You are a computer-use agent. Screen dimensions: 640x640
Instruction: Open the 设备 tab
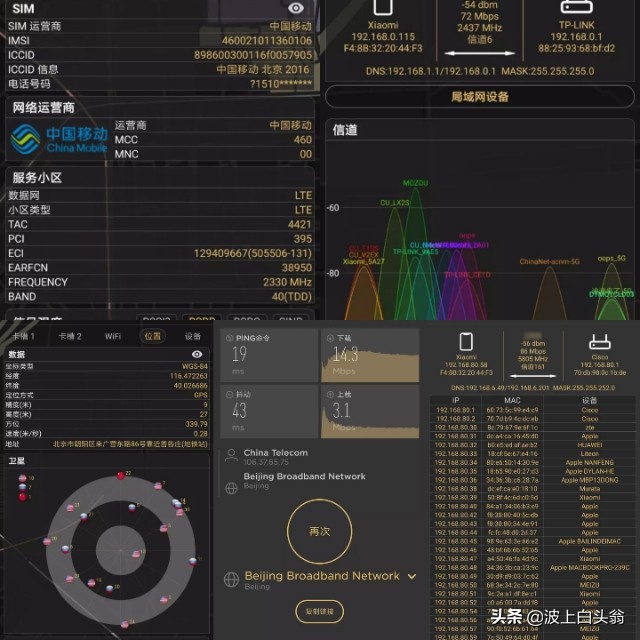click(x=193, y=336)
